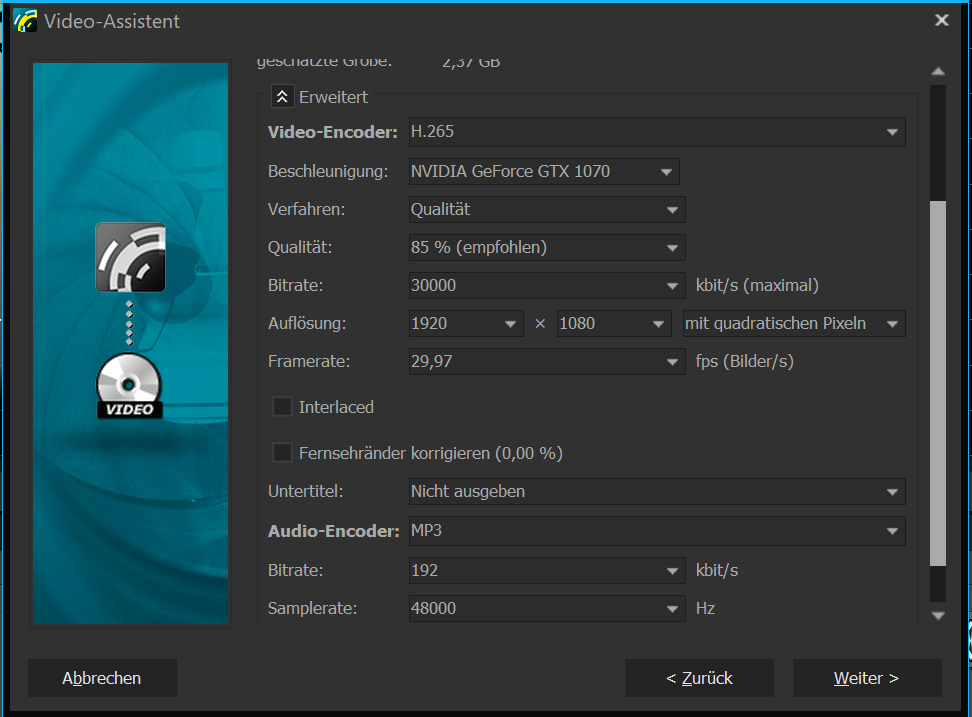Toggle Fernsehränder korrigieren checkbox
This screenshot has width=972, height=717.
(283, 453)
